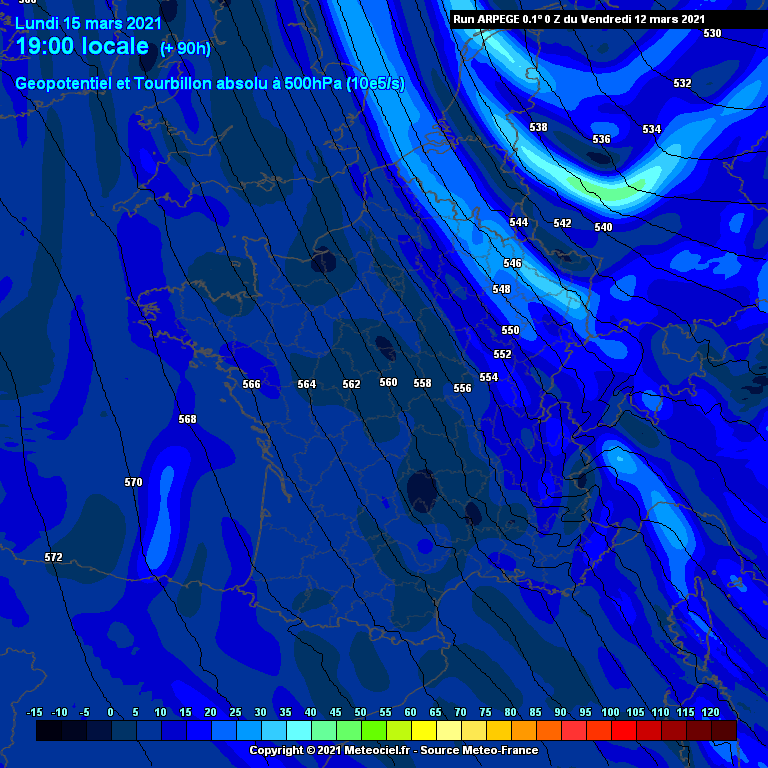
Task: Click the '19:00 locale' time label
Action: tap(82, 47)
